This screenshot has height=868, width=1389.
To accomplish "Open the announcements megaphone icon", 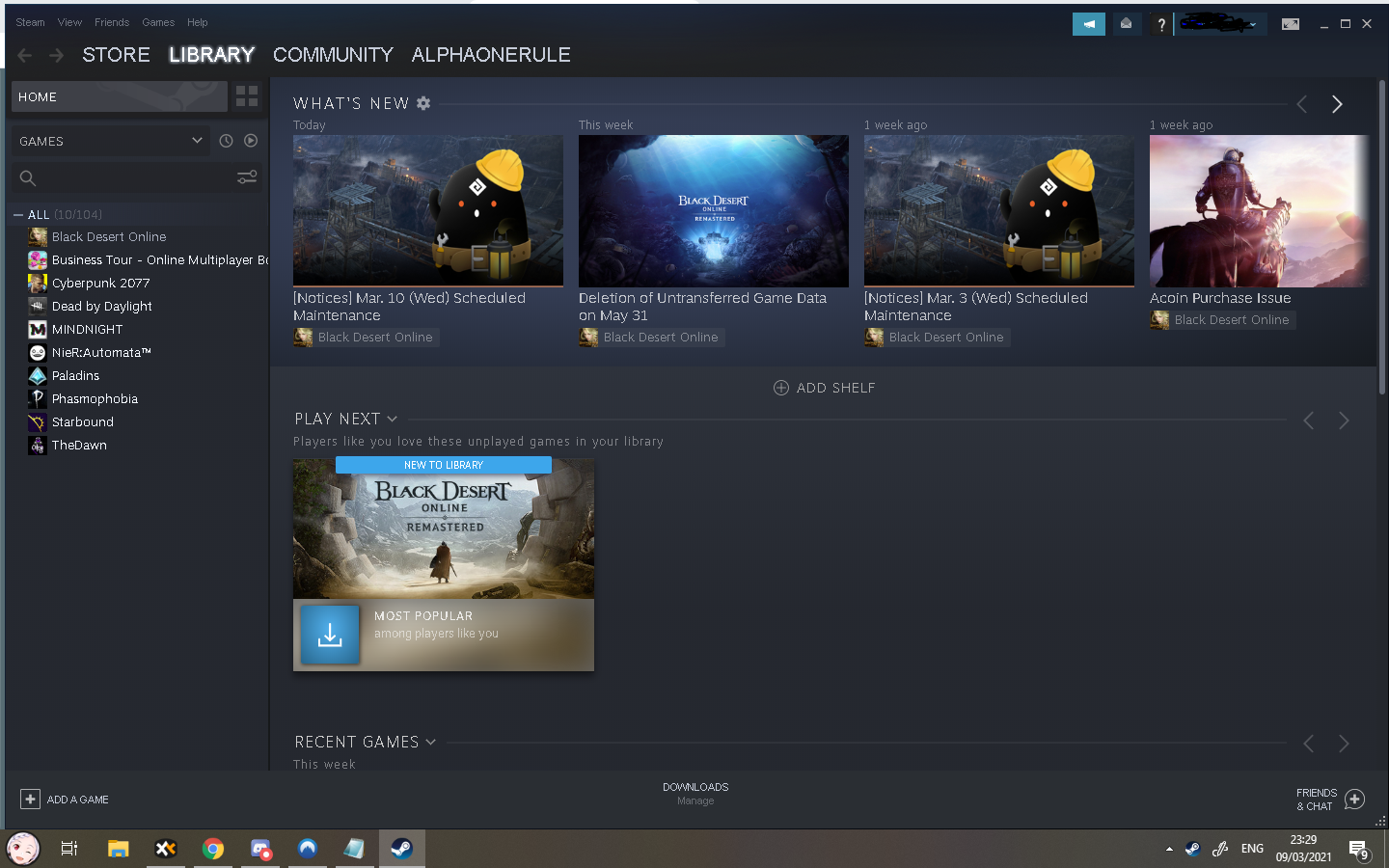I will [1089, 24].
